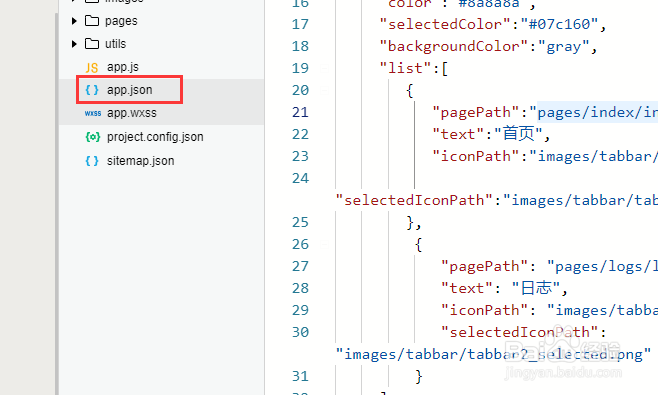
Task: Click the "list" key on line 19
Action: pyautogui.click(x=405, y=68)
